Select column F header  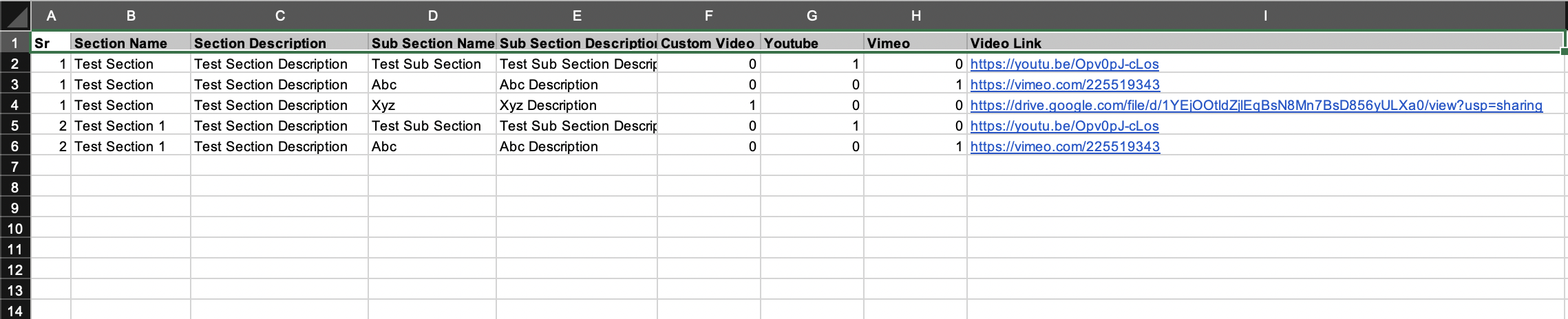[709, 16]
